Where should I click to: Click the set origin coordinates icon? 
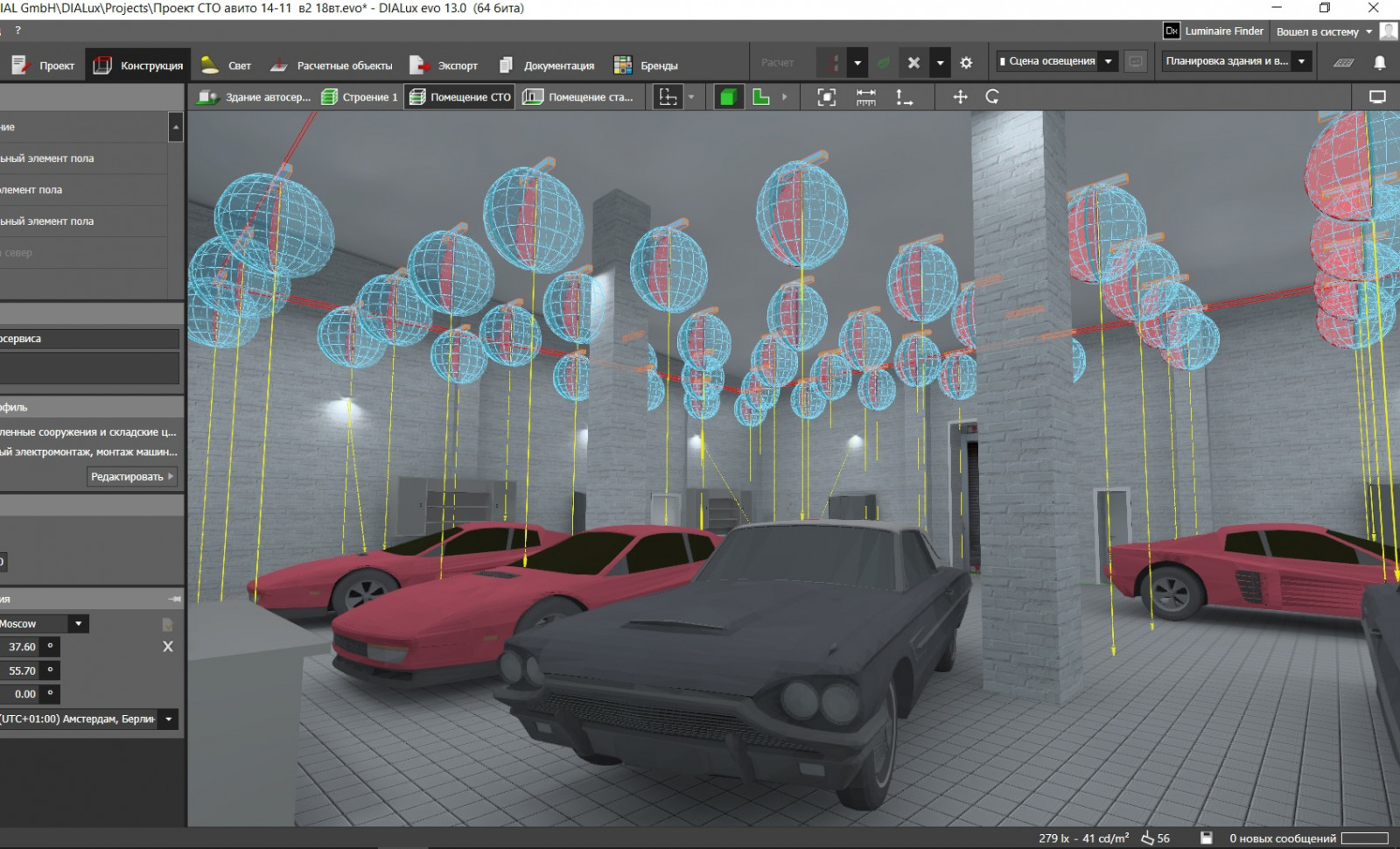(x=904, y=97)
